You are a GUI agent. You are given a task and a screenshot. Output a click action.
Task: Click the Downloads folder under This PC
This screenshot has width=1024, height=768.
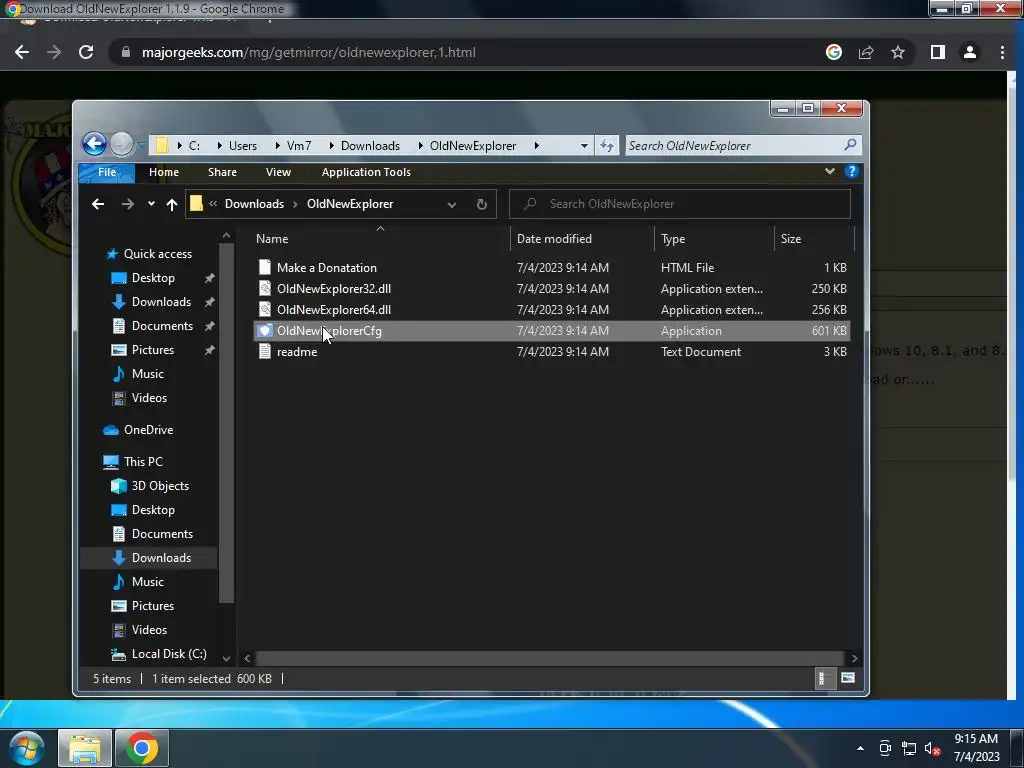tap(161, 558)
